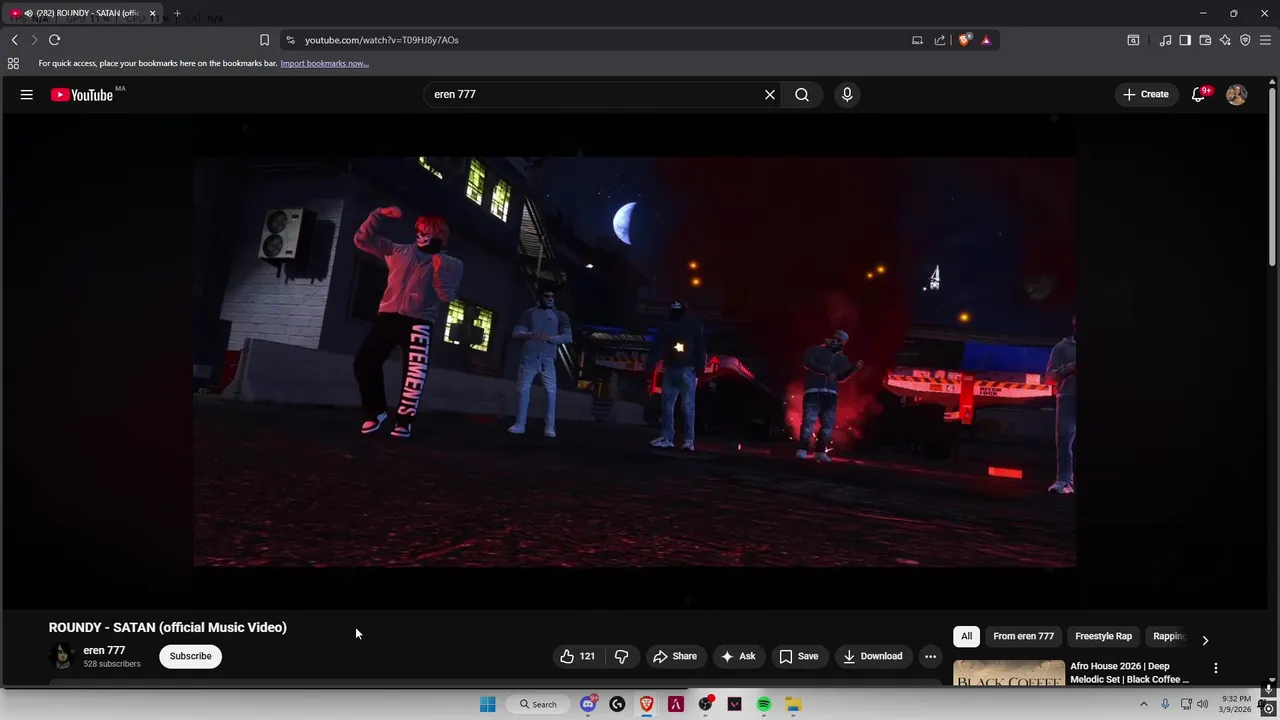
Task: Download the video
Action: 873,656
